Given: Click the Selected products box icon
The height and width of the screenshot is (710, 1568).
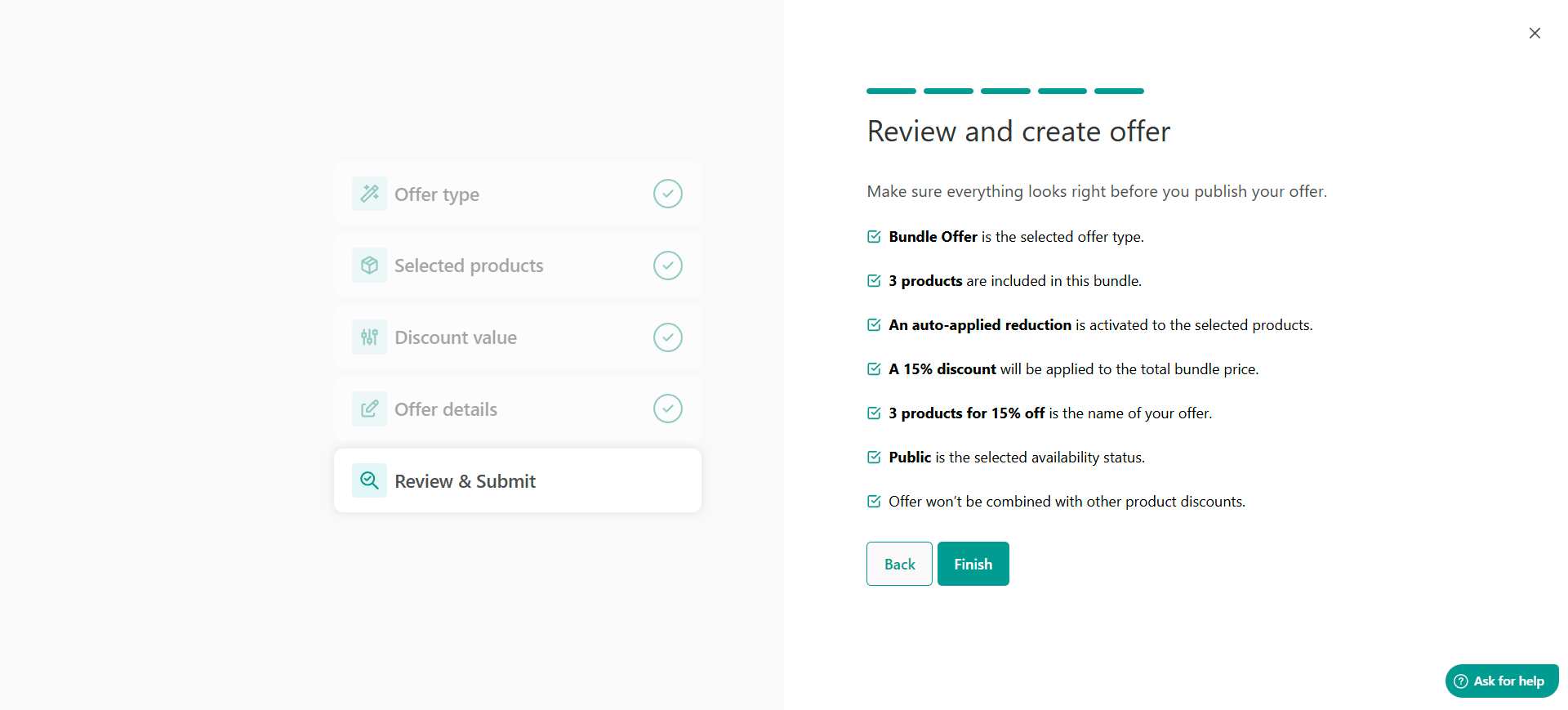Looking at the screenshot, I should coord(369,266).
